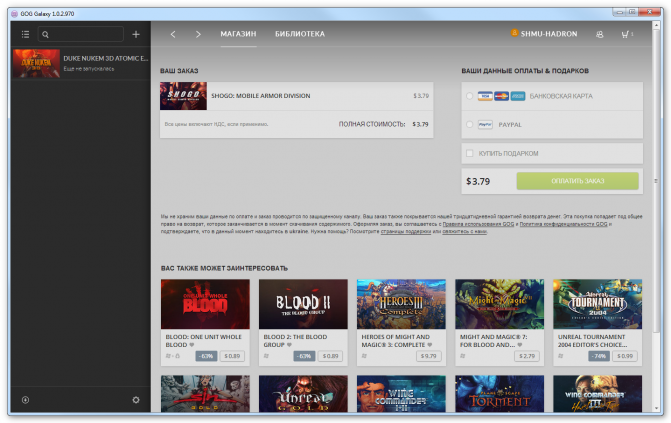Click the Unreal Tournament 2004 Editor's Choice title
671x423 pixels.
(592, 341)
